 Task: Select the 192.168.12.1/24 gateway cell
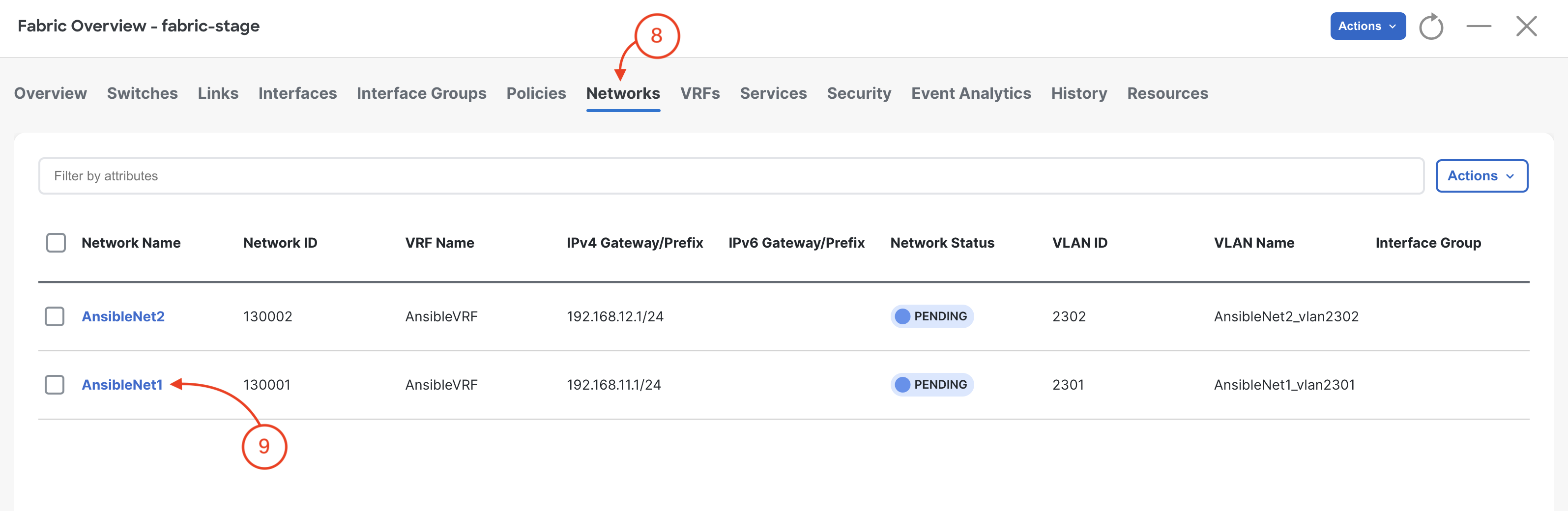click(615, 316)
